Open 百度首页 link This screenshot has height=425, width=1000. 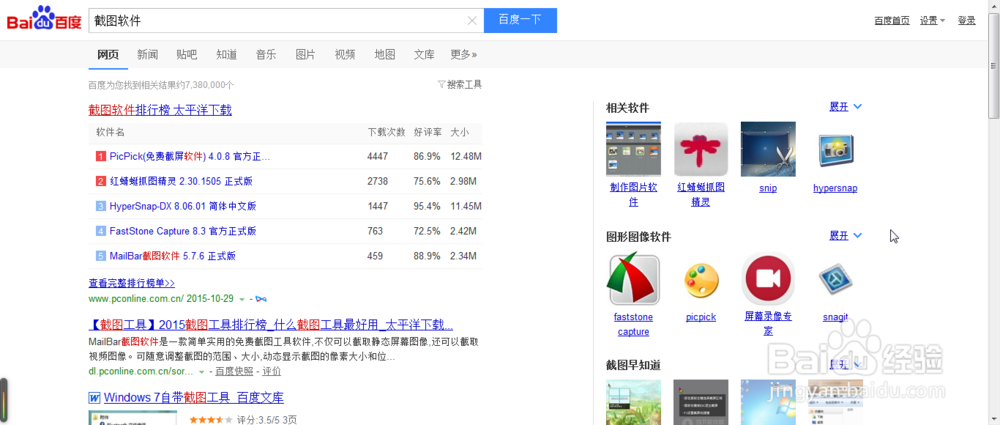tap(892, 20)
